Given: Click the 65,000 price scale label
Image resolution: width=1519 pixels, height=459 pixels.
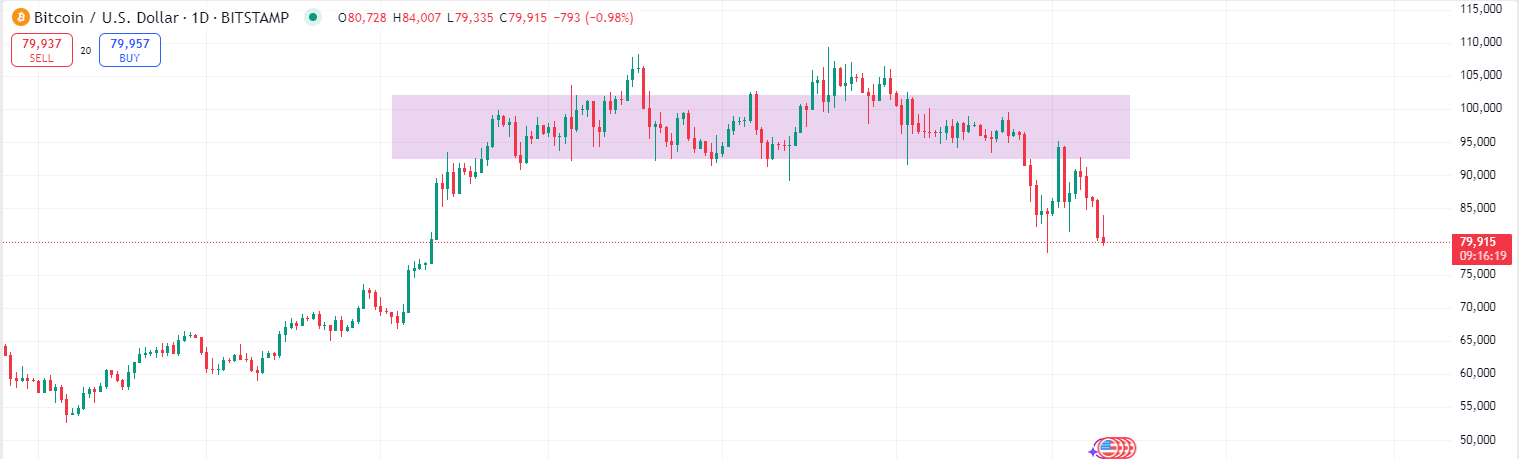Looking at the screenshot, I should pyautogui.click(x=1483, y=340).
